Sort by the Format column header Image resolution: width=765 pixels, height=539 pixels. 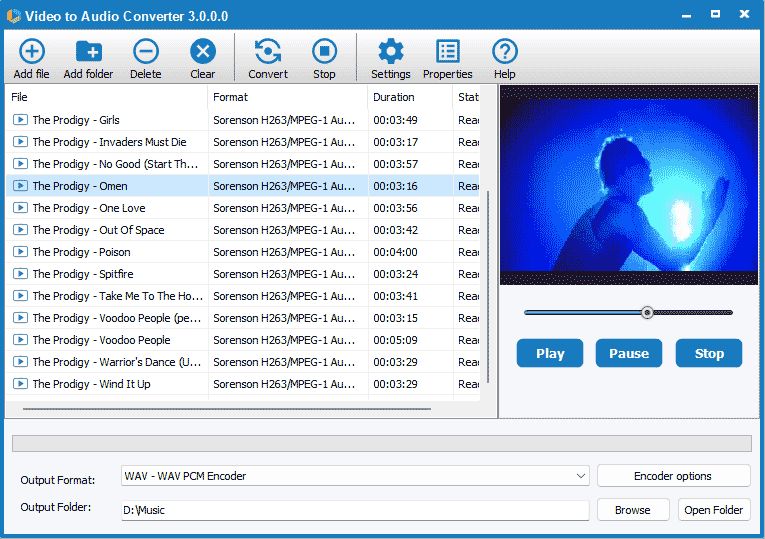(288, 97)
